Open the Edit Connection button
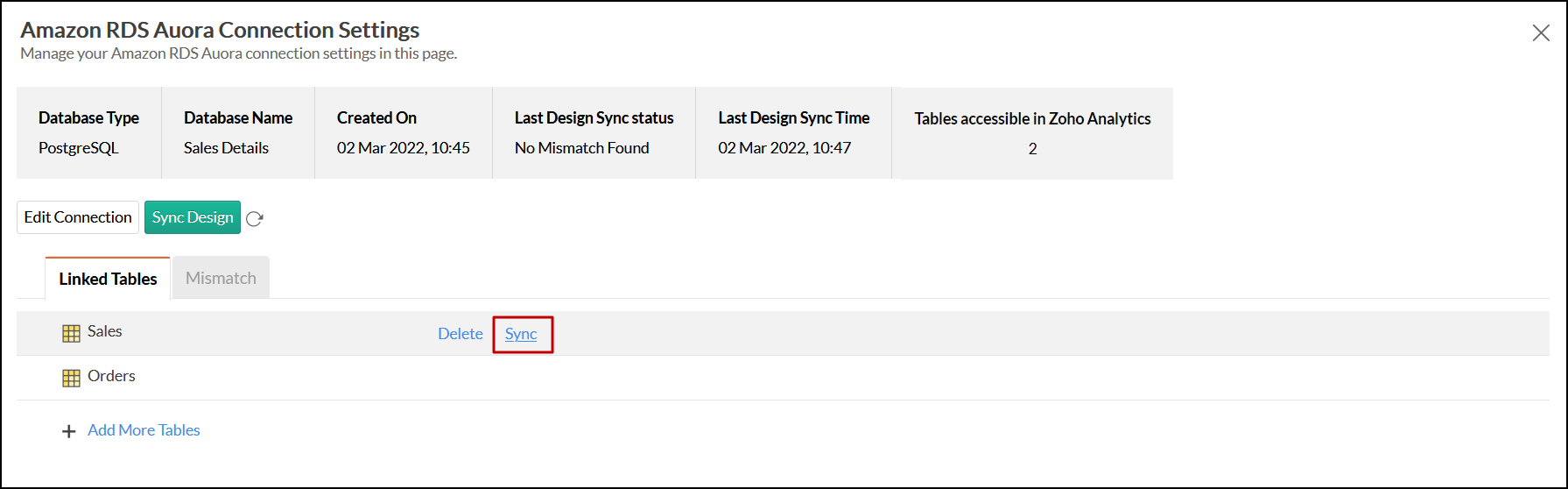This screenshot has width=1568, height=489. click(x=78, y=217)
